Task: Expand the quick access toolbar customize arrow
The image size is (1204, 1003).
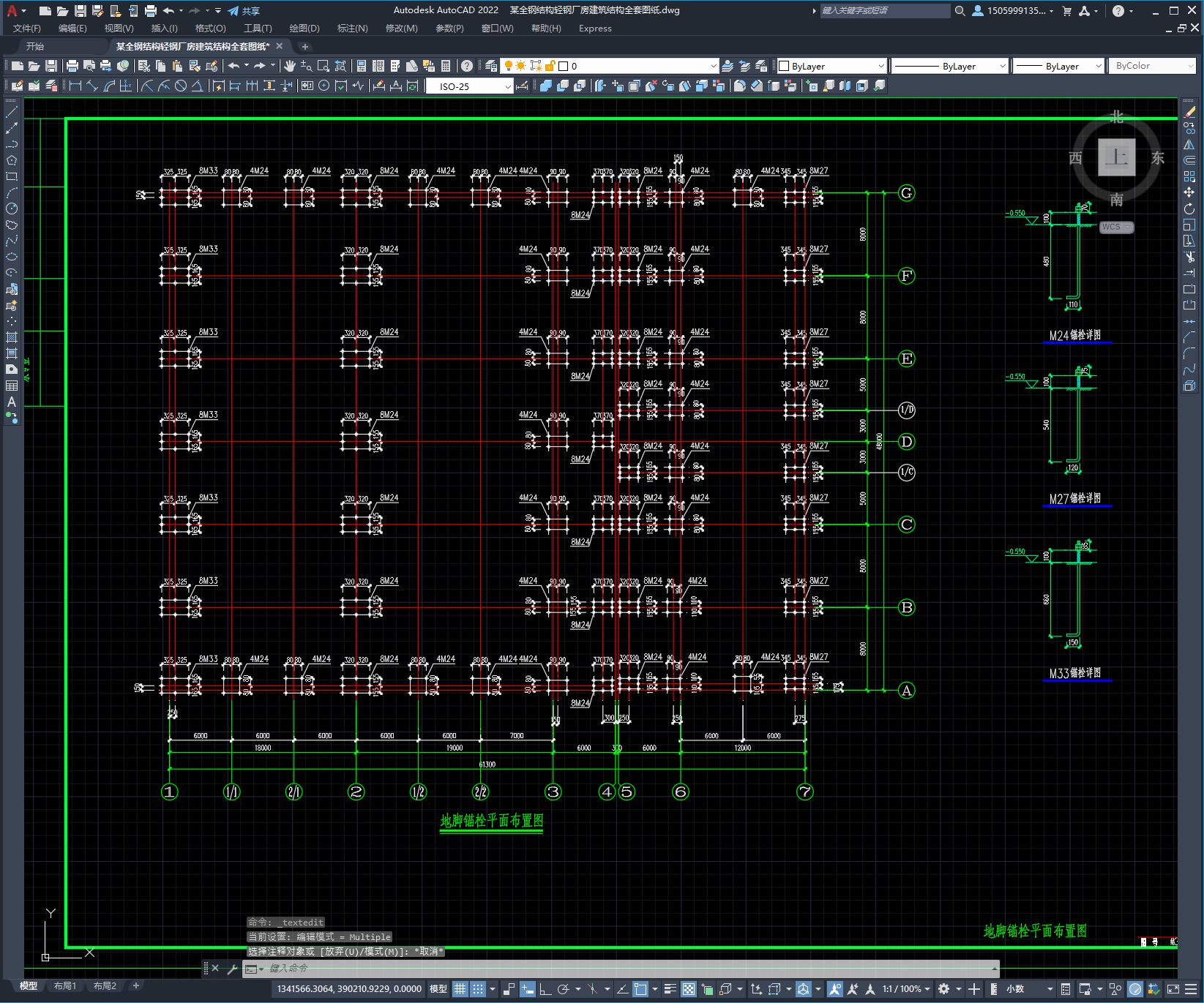Action: point(218,11)
